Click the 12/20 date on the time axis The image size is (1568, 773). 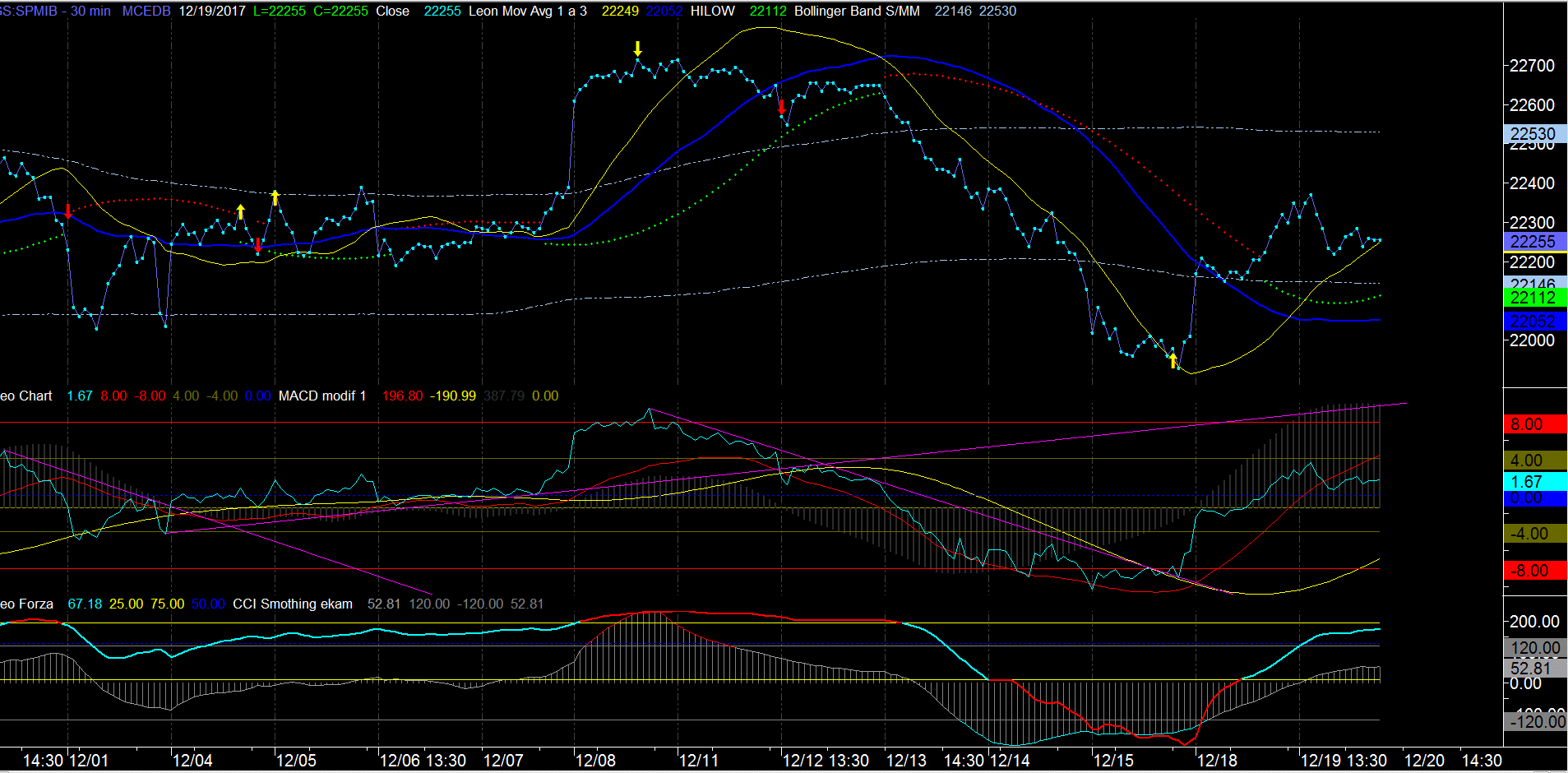click(x=1424, y=761)
